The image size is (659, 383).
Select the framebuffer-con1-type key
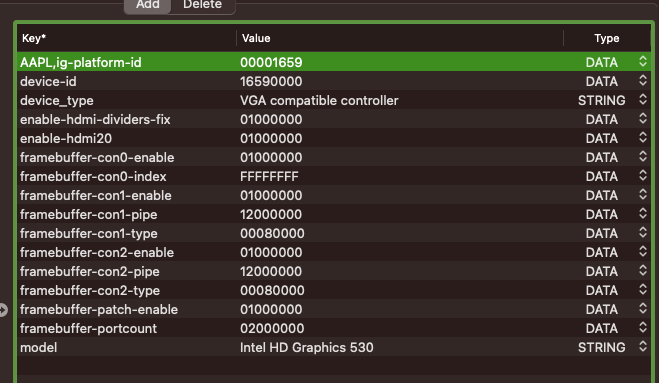coord(89,234)
